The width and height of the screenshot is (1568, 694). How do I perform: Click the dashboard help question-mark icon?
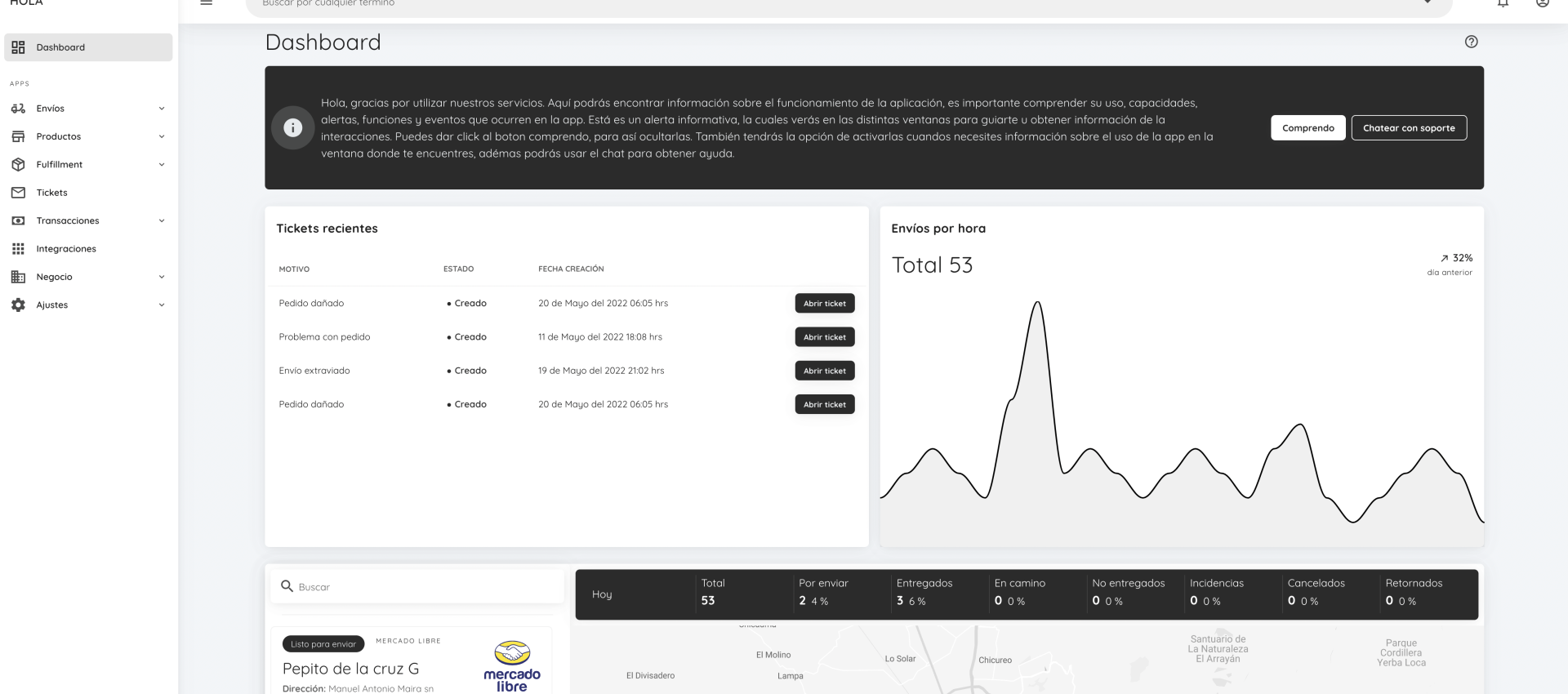coord(1471,42)
